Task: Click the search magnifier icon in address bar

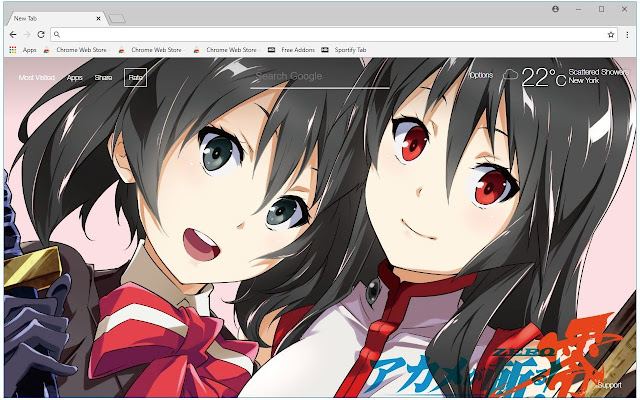Action: (57, 35)
